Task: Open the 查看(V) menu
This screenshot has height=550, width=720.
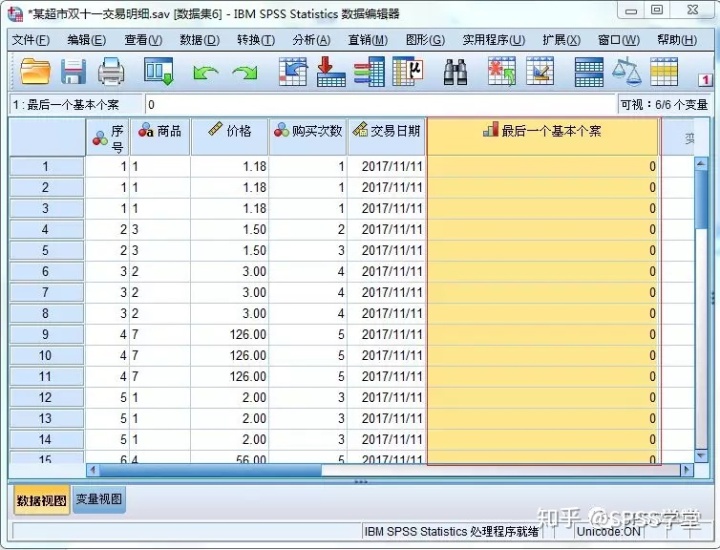Action: [143, 40]
